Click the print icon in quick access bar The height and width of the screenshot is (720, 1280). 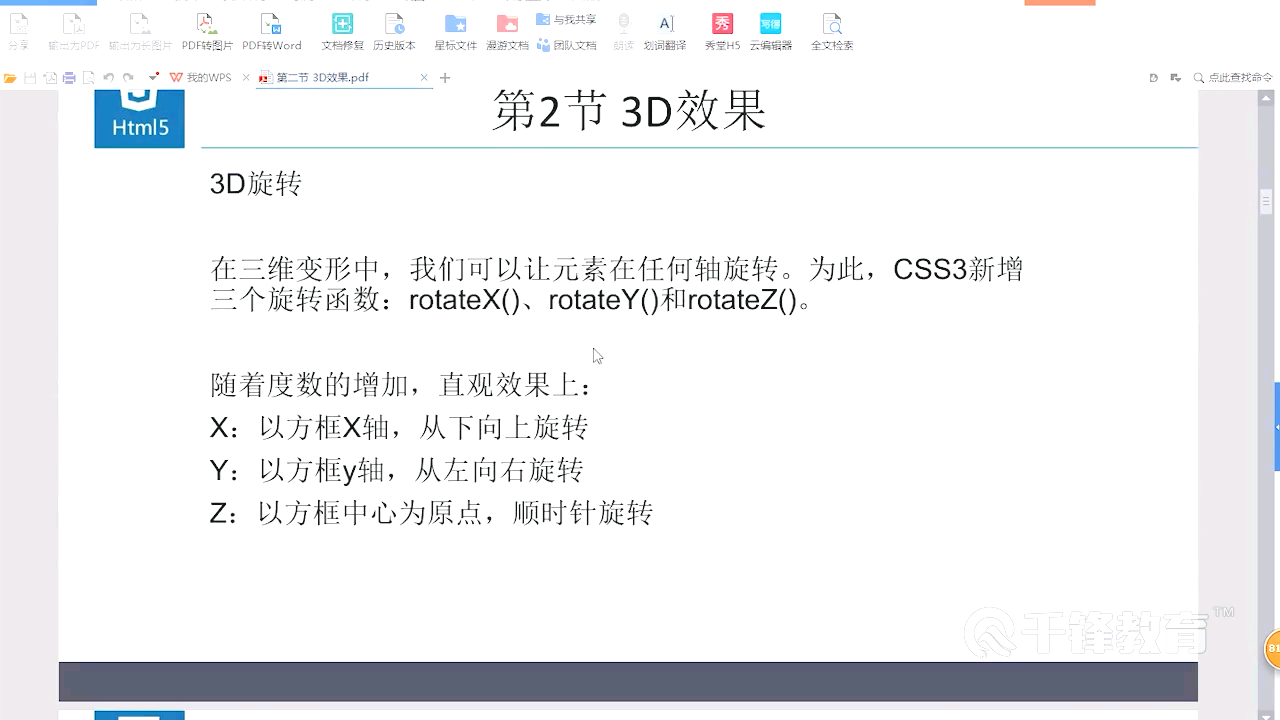tap(69, 76)
